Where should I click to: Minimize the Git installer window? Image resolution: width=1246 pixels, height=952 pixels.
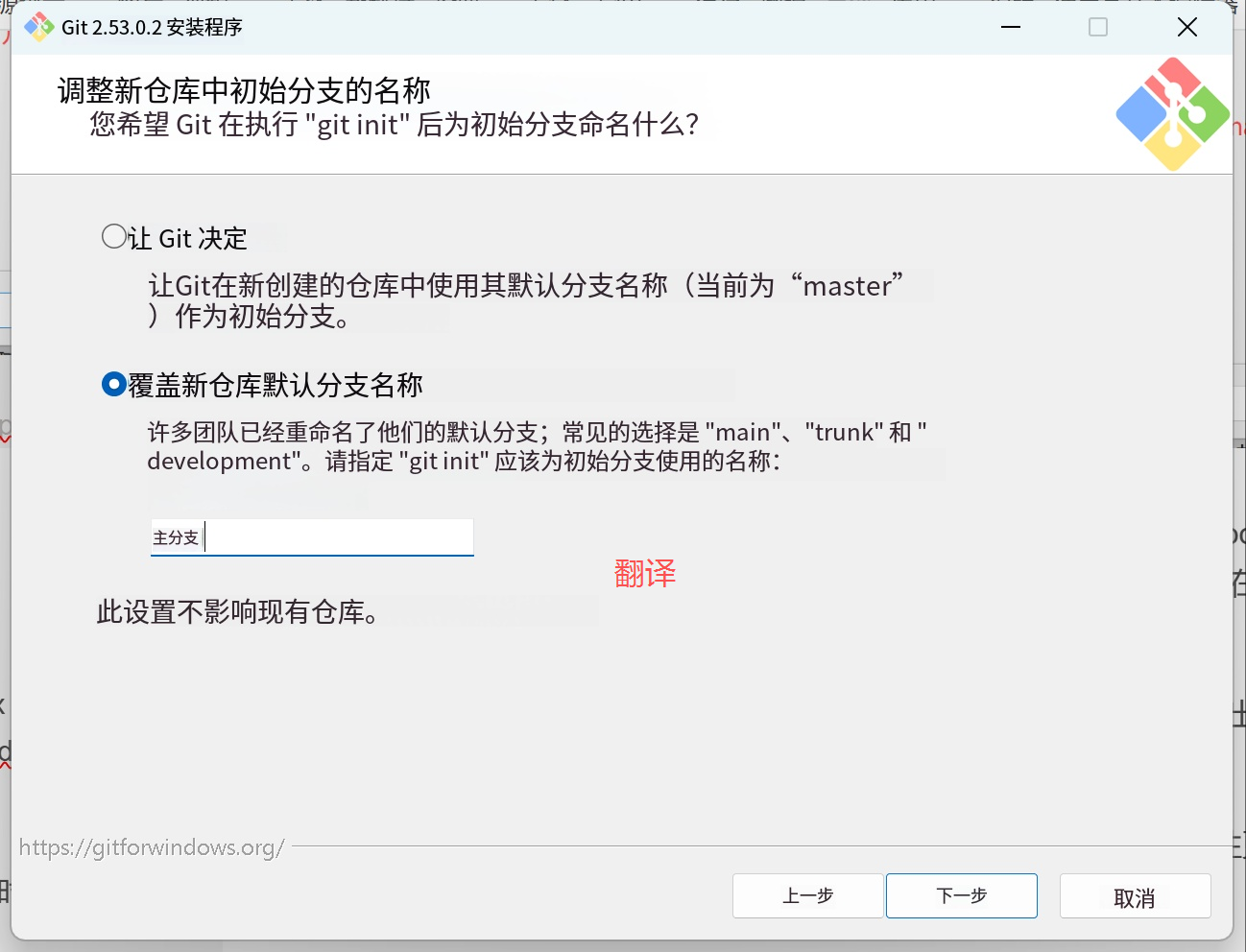[1011, 27]
